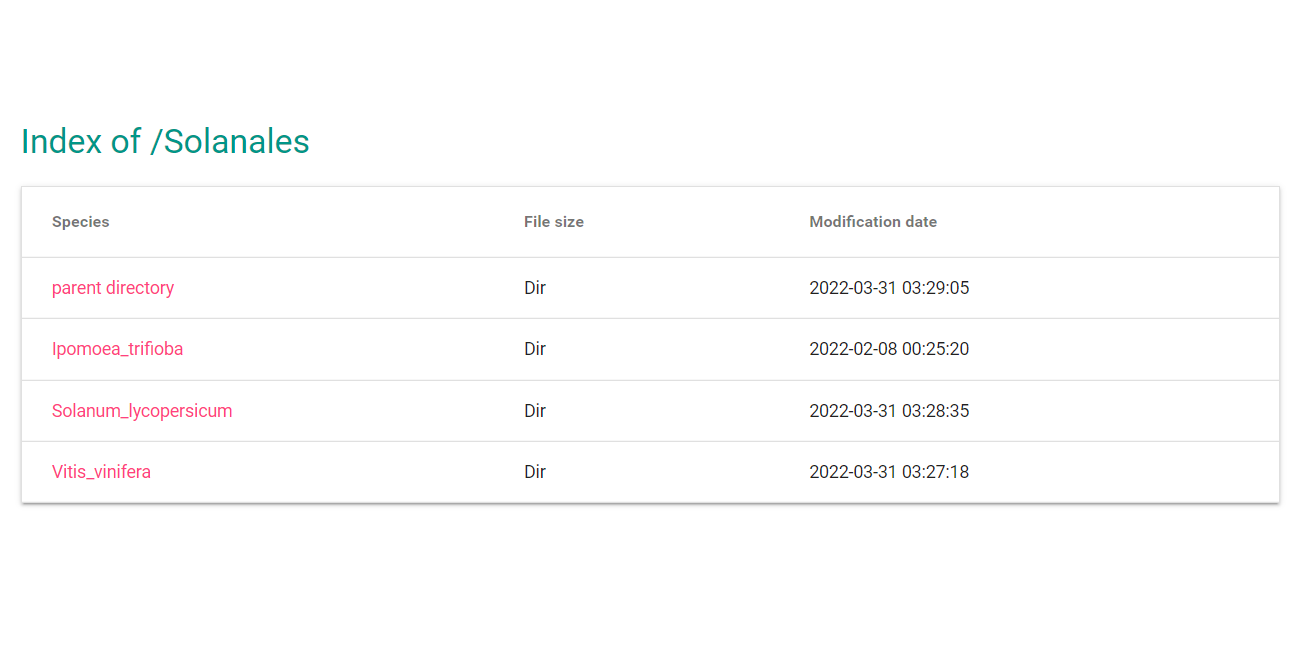Open the parent directory link
Image resolution: width=1295 pixels, height=648 pixels.
[113, 288]
